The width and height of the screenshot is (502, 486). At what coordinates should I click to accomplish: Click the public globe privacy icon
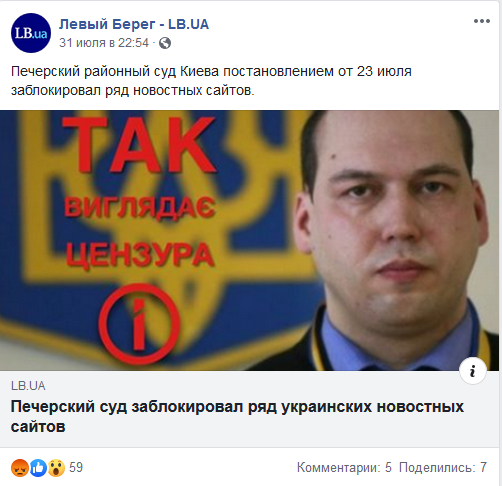pyautogui.click(x=165, y=43)
